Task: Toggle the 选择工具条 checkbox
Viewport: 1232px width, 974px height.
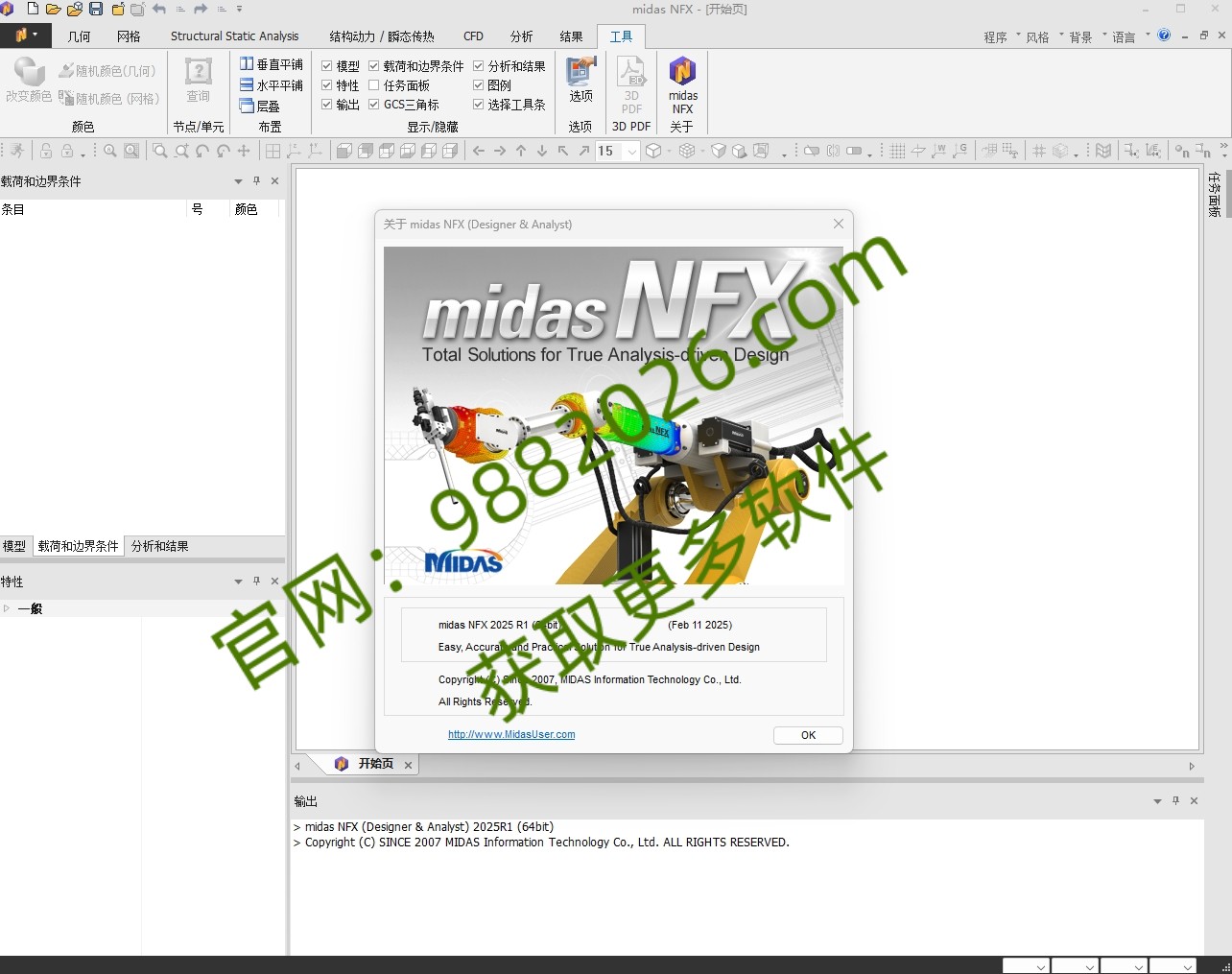Action: 478,104
